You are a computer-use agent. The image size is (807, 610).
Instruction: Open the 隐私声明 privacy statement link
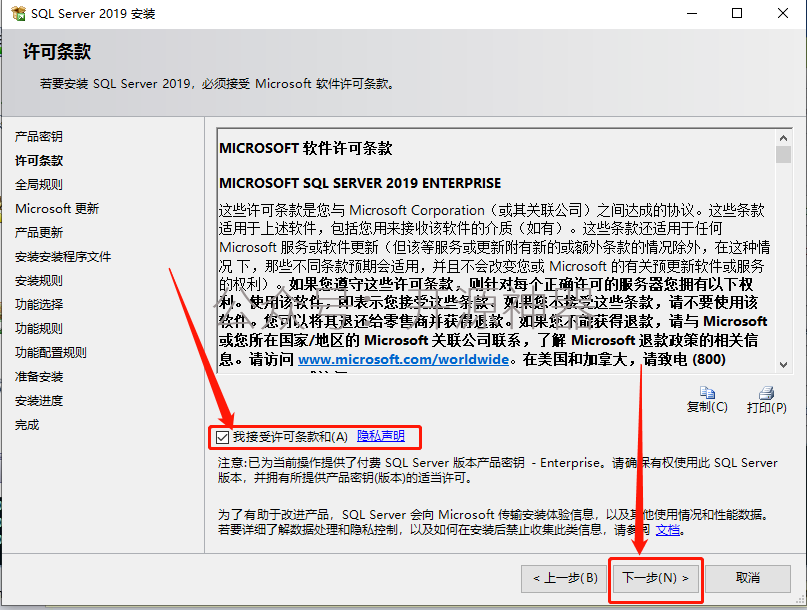click(381, 436)
